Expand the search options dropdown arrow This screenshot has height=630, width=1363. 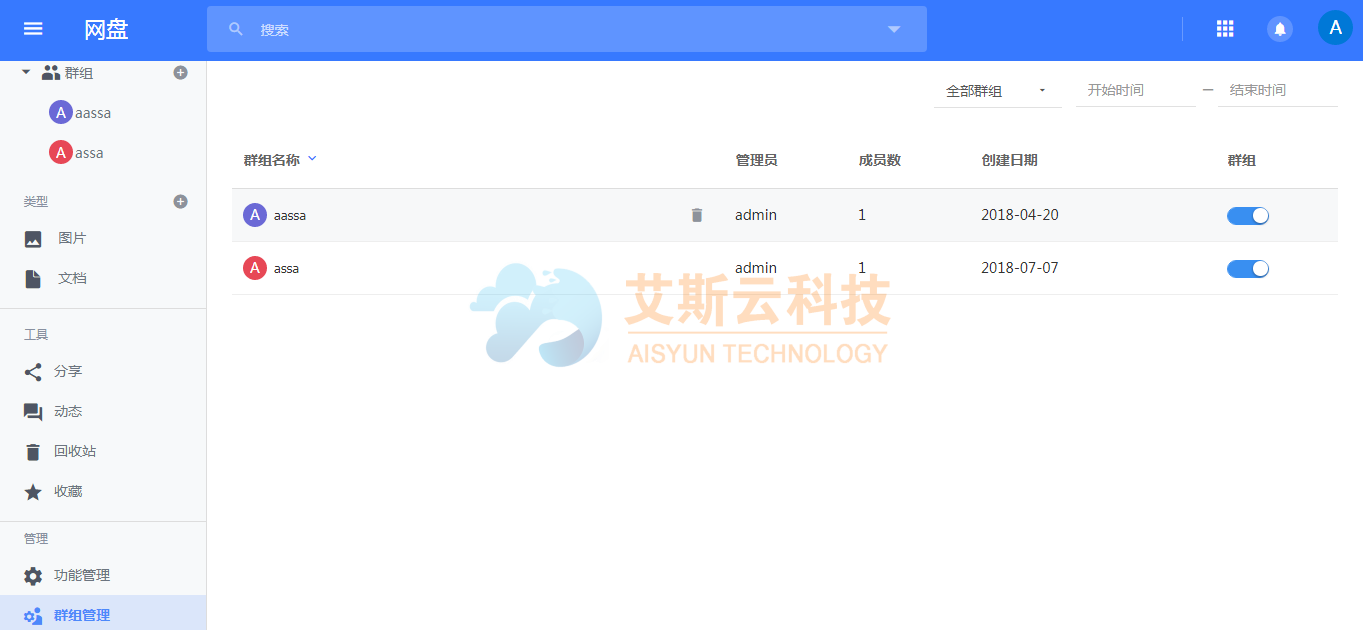tap(894, 29)
